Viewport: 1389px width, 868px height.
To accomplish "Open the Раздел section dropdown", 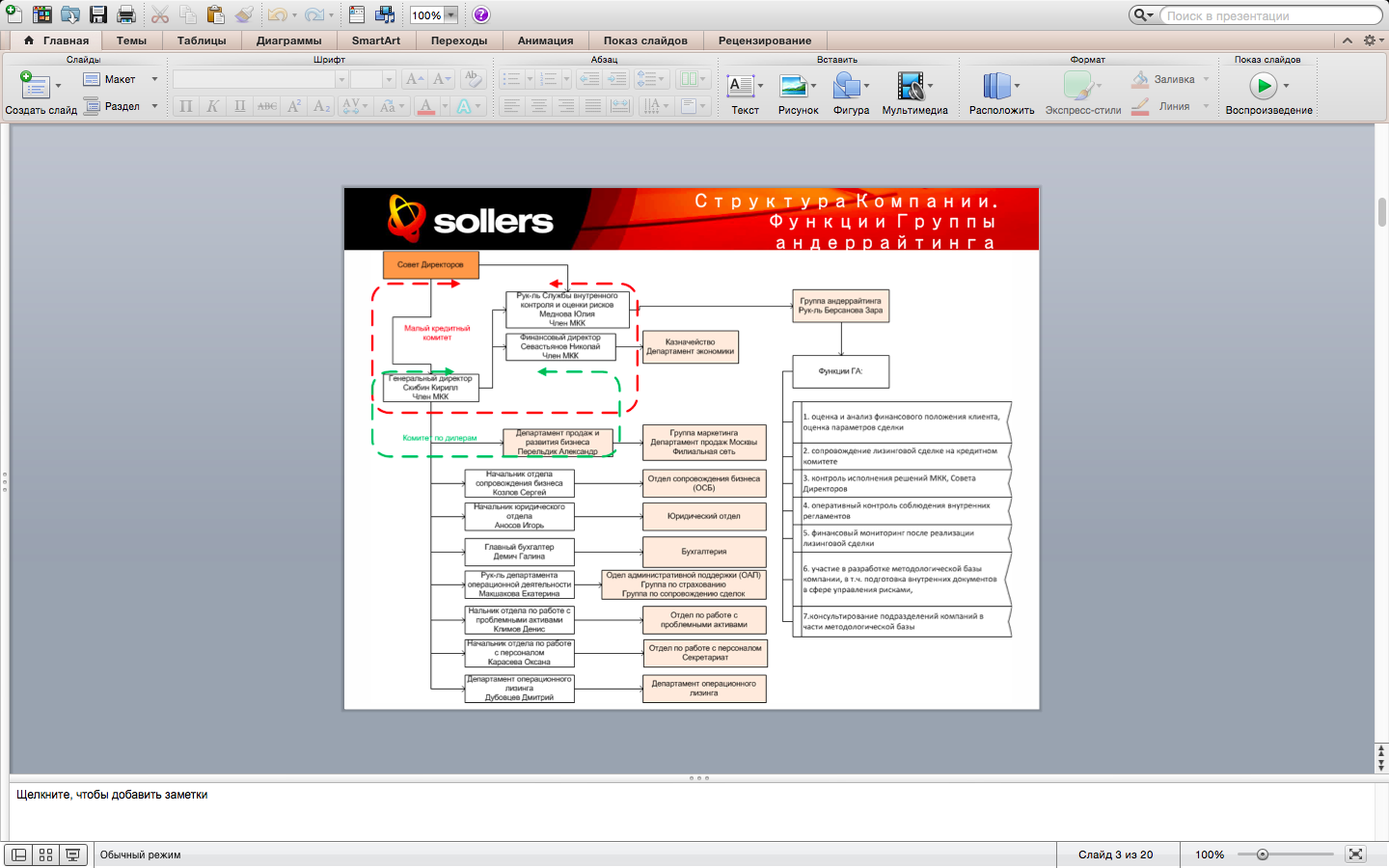I will [120, 106].
